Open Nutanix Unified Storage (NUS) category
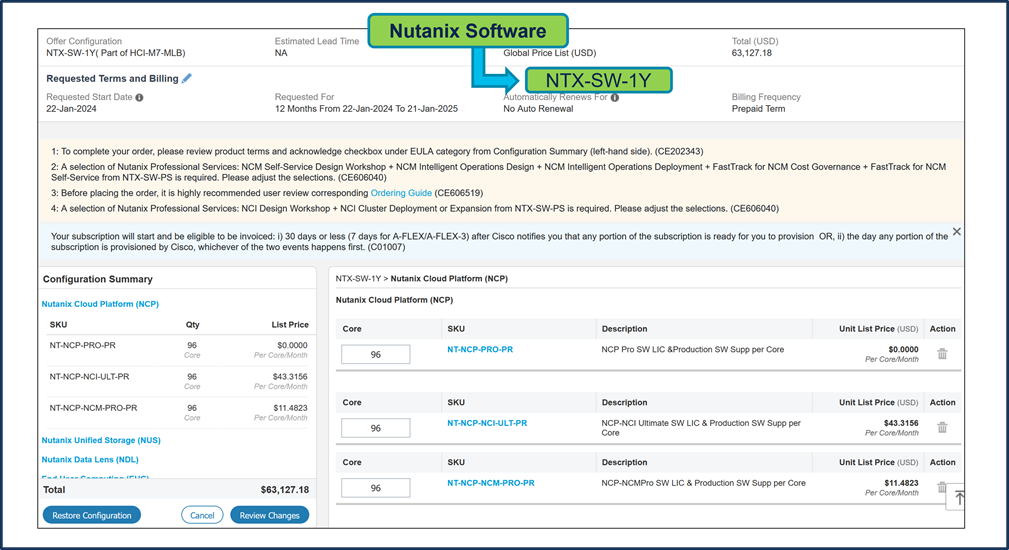1009x550 pixels. tap(101, 440)
